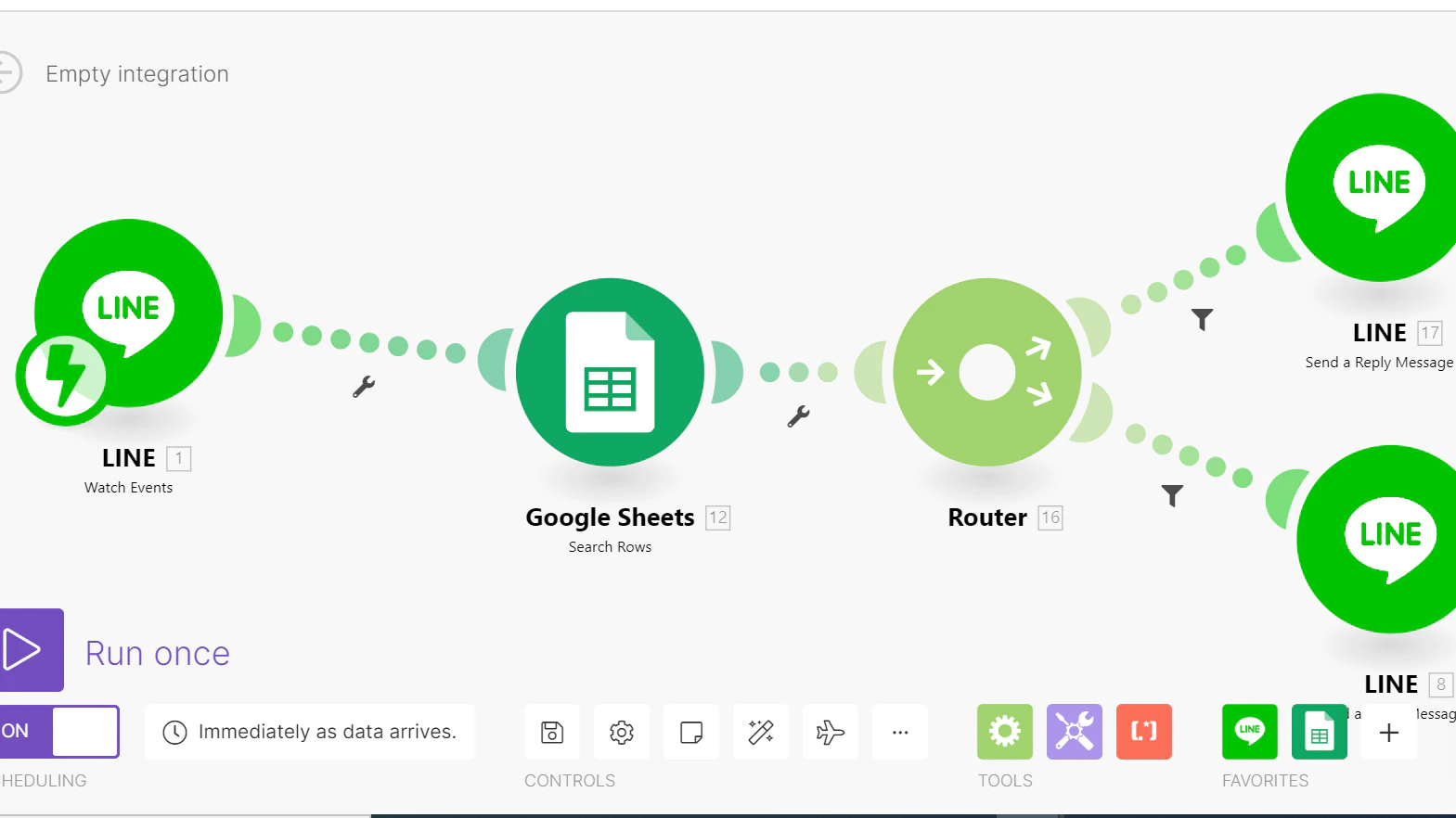The height and width of the screenshot is (818, 1456).
Task: Open the lower LINE module numbered 8
Action: (x=1378, y=539)
